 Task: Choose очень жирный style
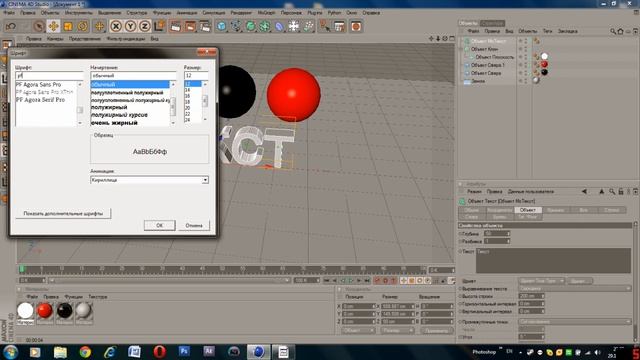click(x=114, y=123)
